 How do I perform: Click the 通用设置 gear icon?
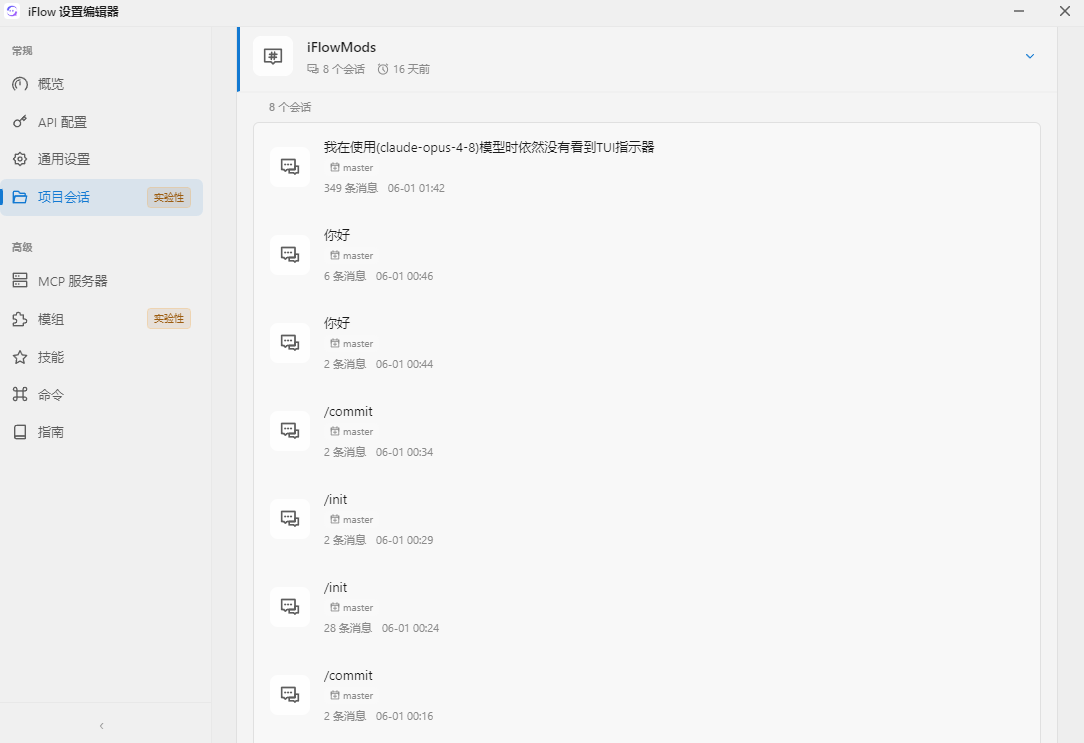click(20, 159)
